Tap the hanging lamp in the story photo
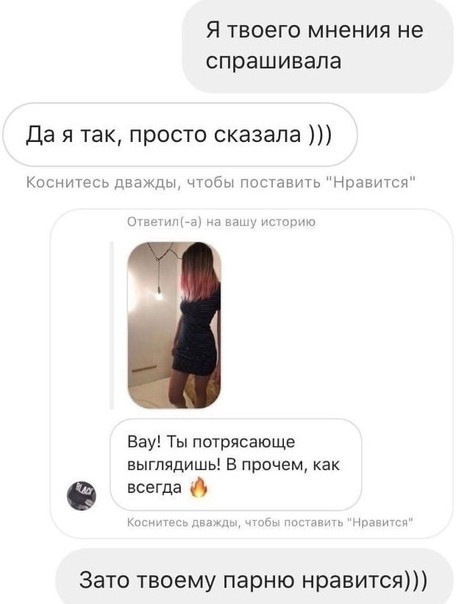 click(158, 293)
